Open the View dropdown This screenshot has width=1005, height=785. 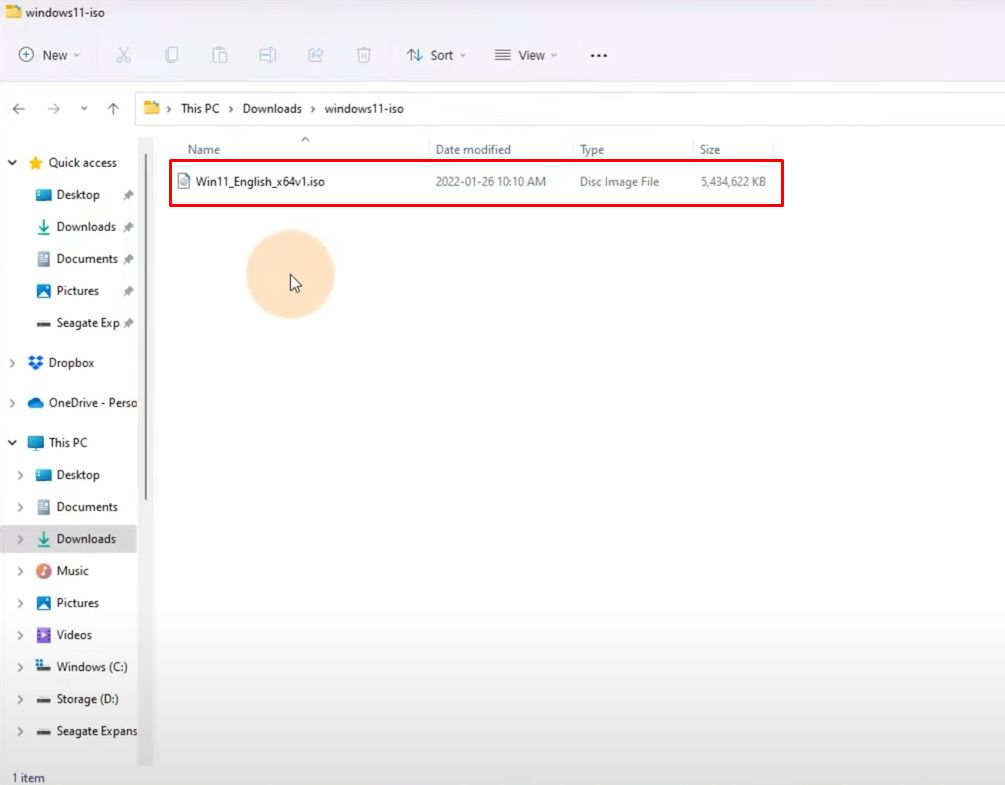pyautogui.click(x=525, y=55)
